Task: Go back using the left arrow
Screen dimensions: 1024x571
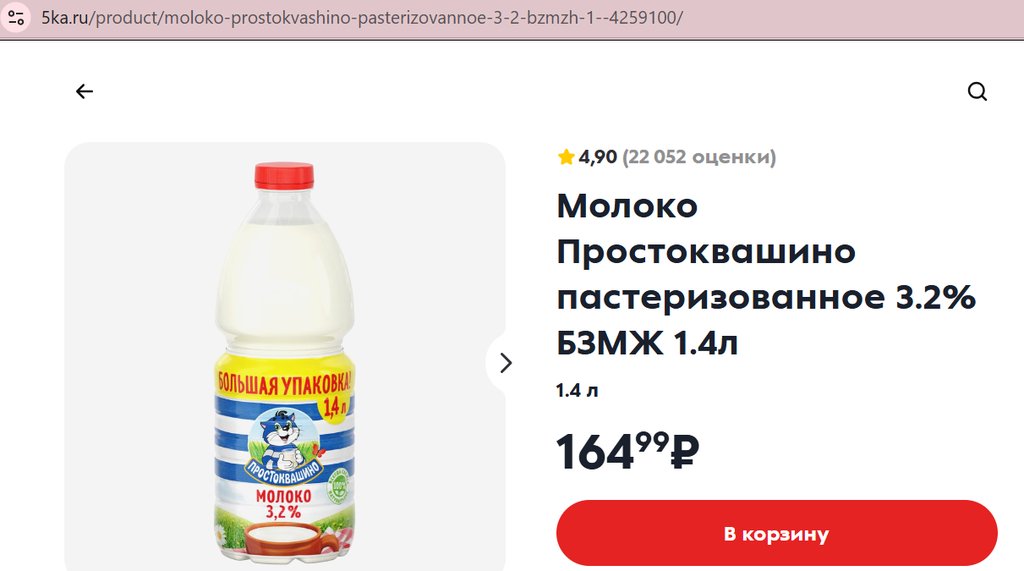Action: coord(84,91)
